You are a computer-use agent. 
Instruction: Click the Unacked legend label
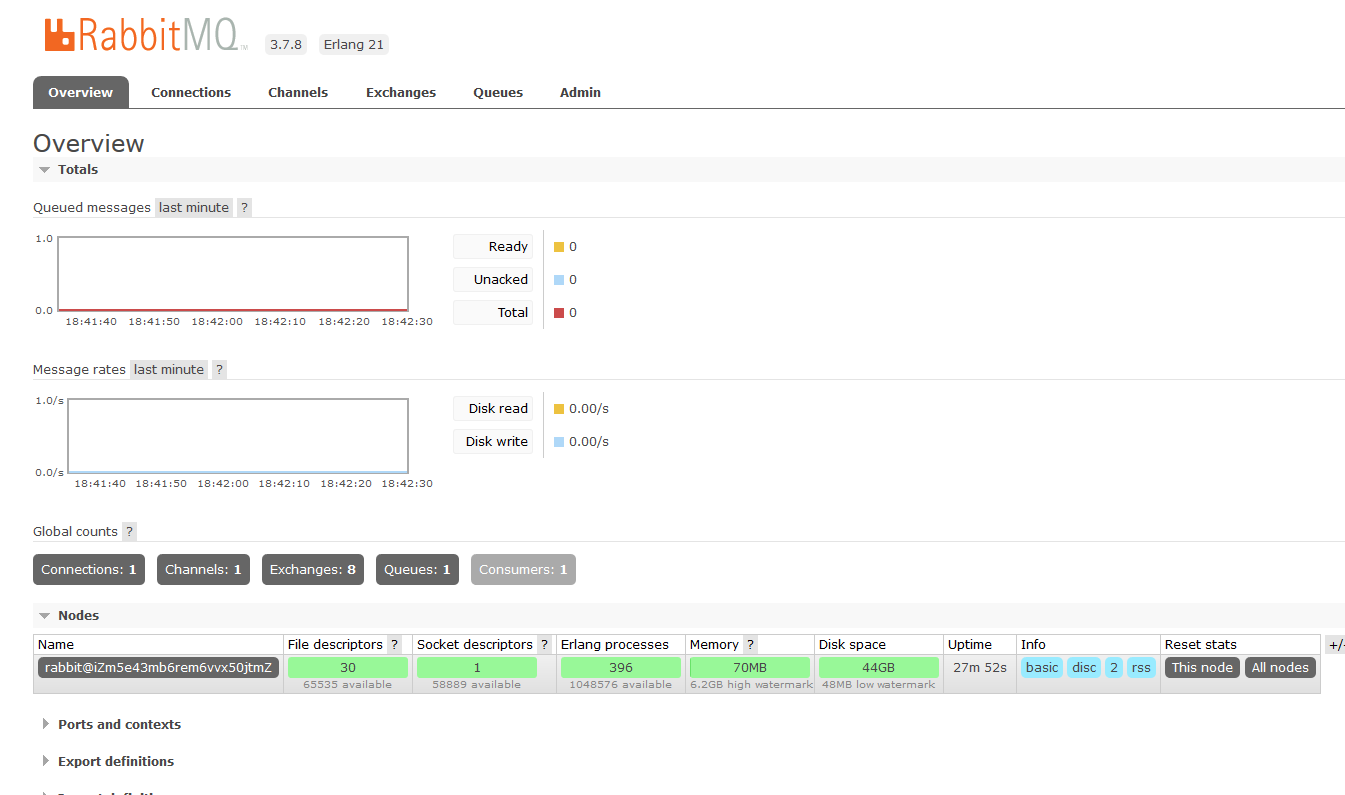tap(493, 279)
